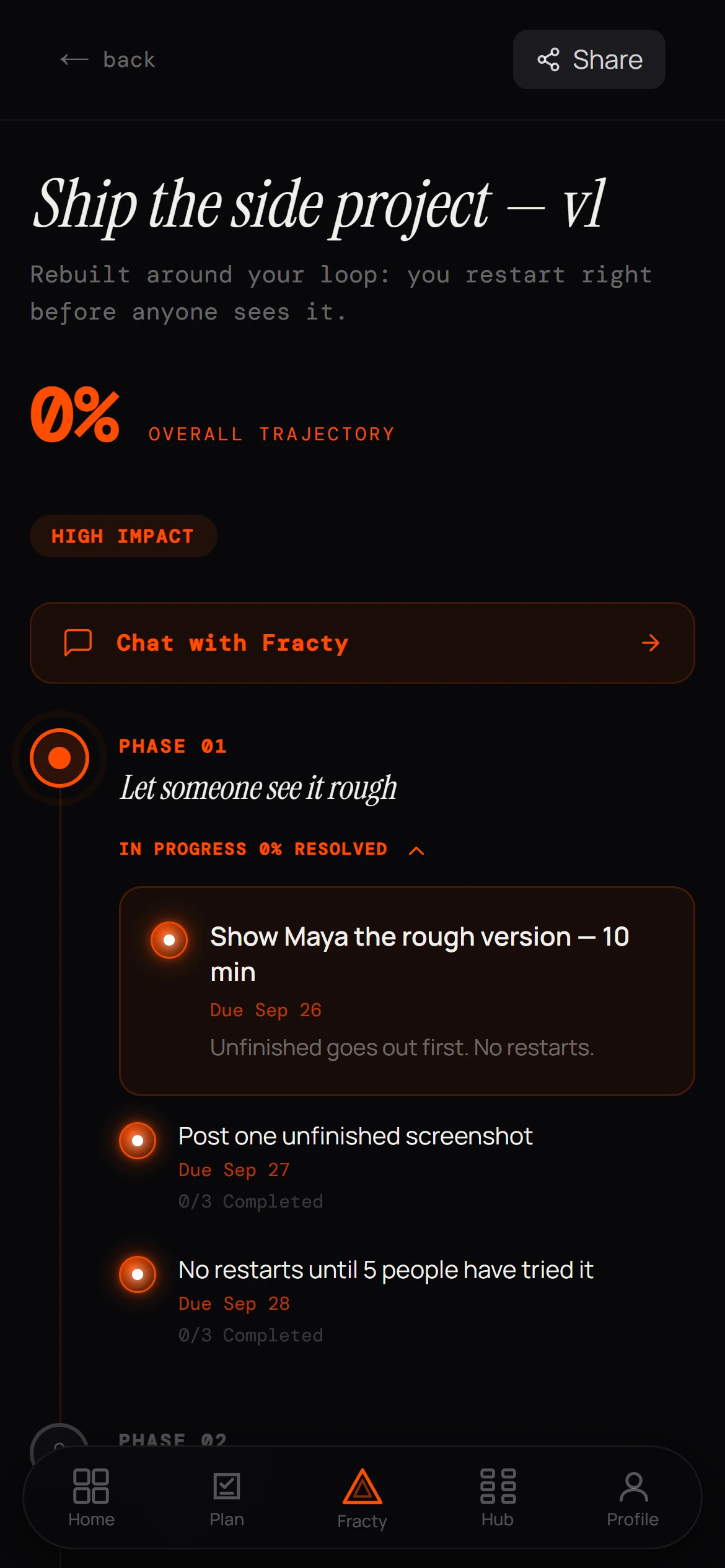The width and height of the screenshot is (725, 1568).
Task: Click the HIGH IMPACT tag
Action: [123, 536]
